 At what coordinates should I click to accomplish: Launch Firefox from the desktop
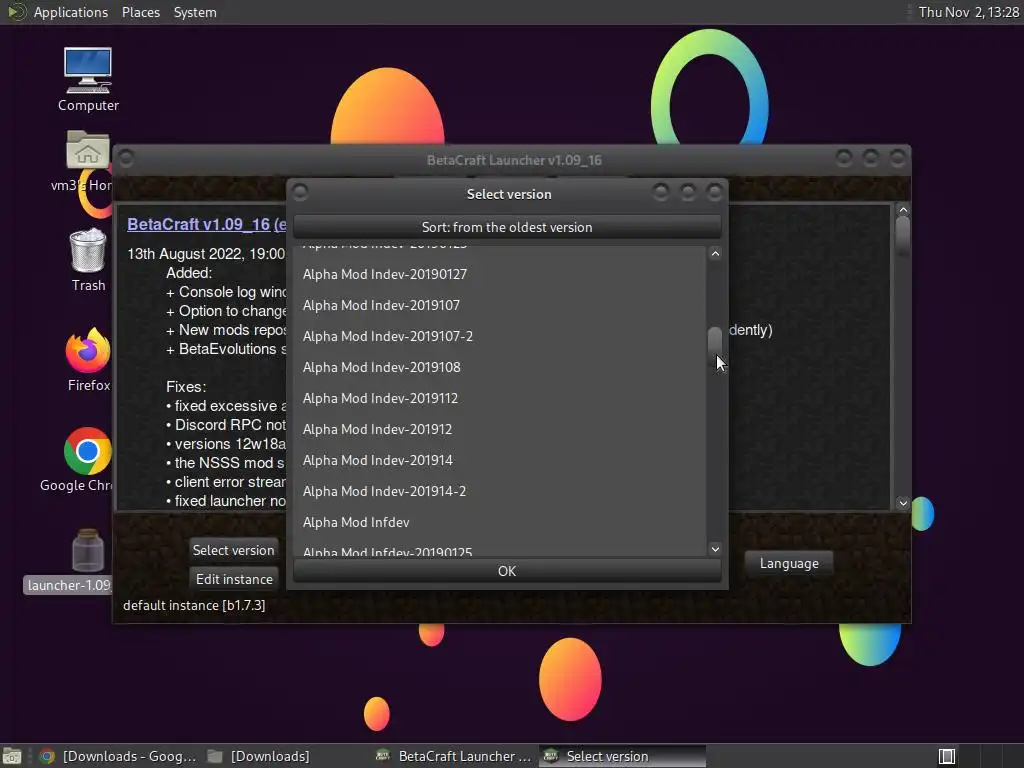coord(88,360)
